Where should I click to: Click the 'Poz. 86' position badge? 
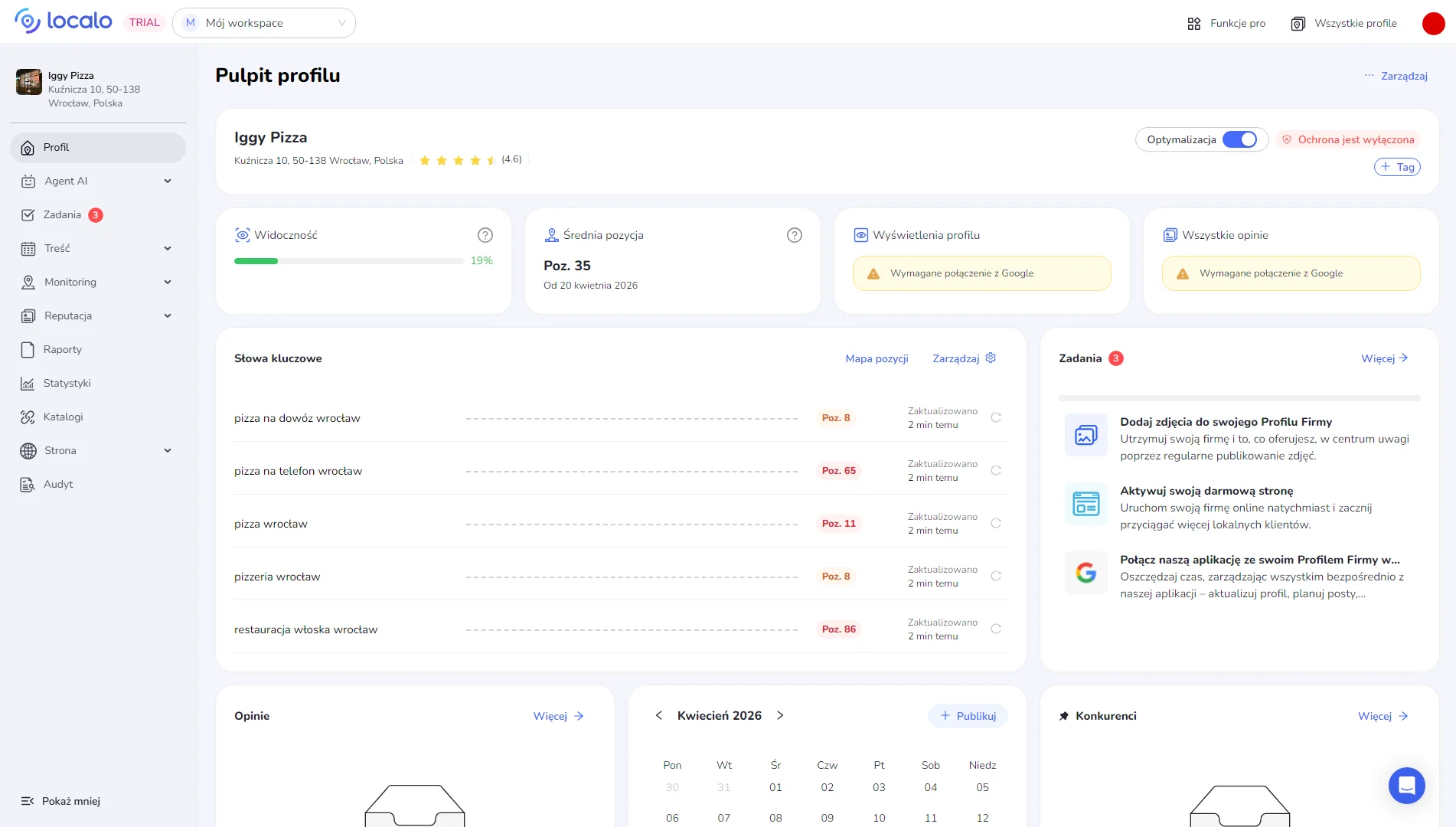[839, 629]
